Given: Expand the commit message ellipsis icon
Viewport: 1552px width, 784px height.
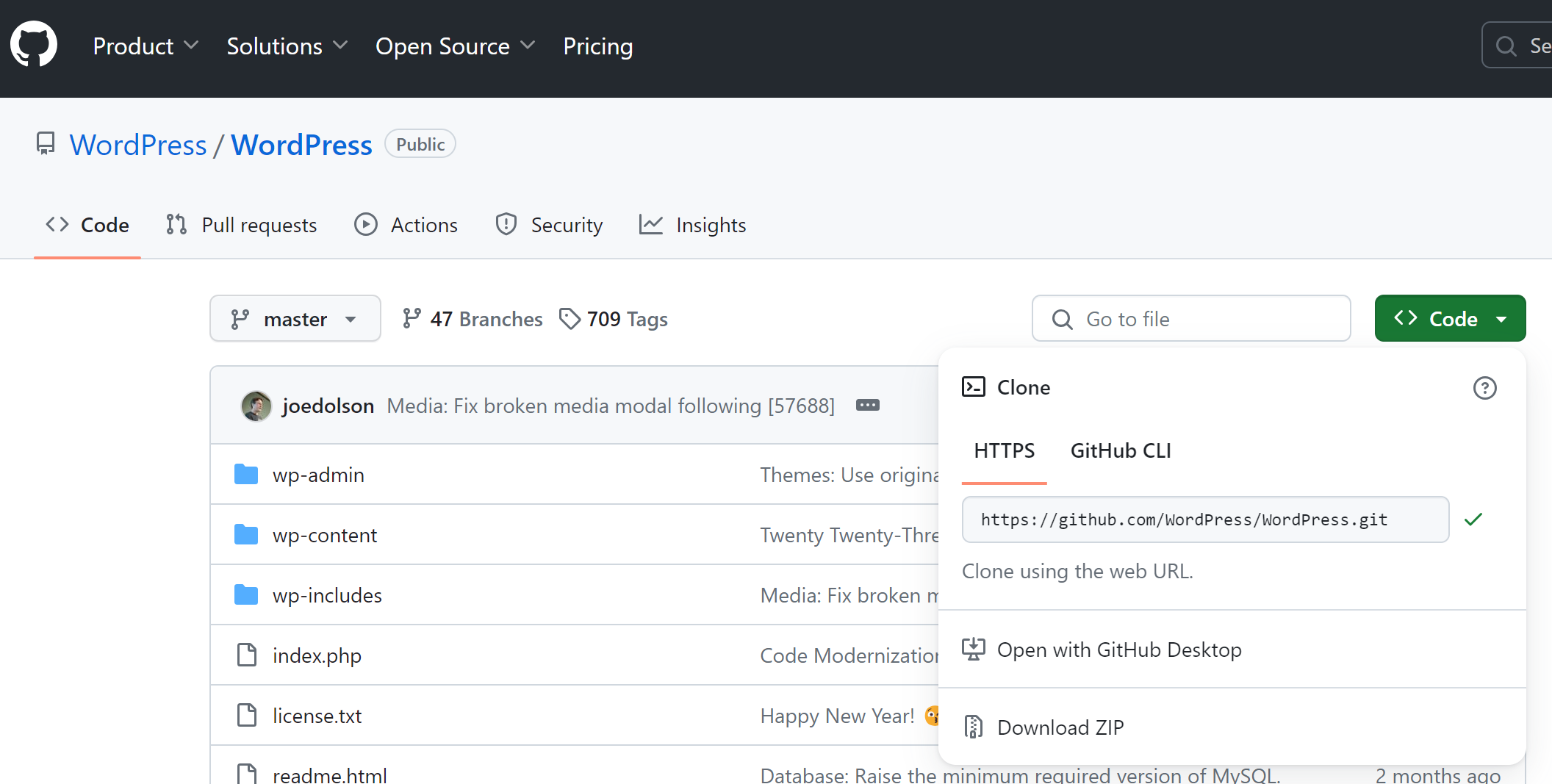Looking at the screenshot, I should [867, 406].
